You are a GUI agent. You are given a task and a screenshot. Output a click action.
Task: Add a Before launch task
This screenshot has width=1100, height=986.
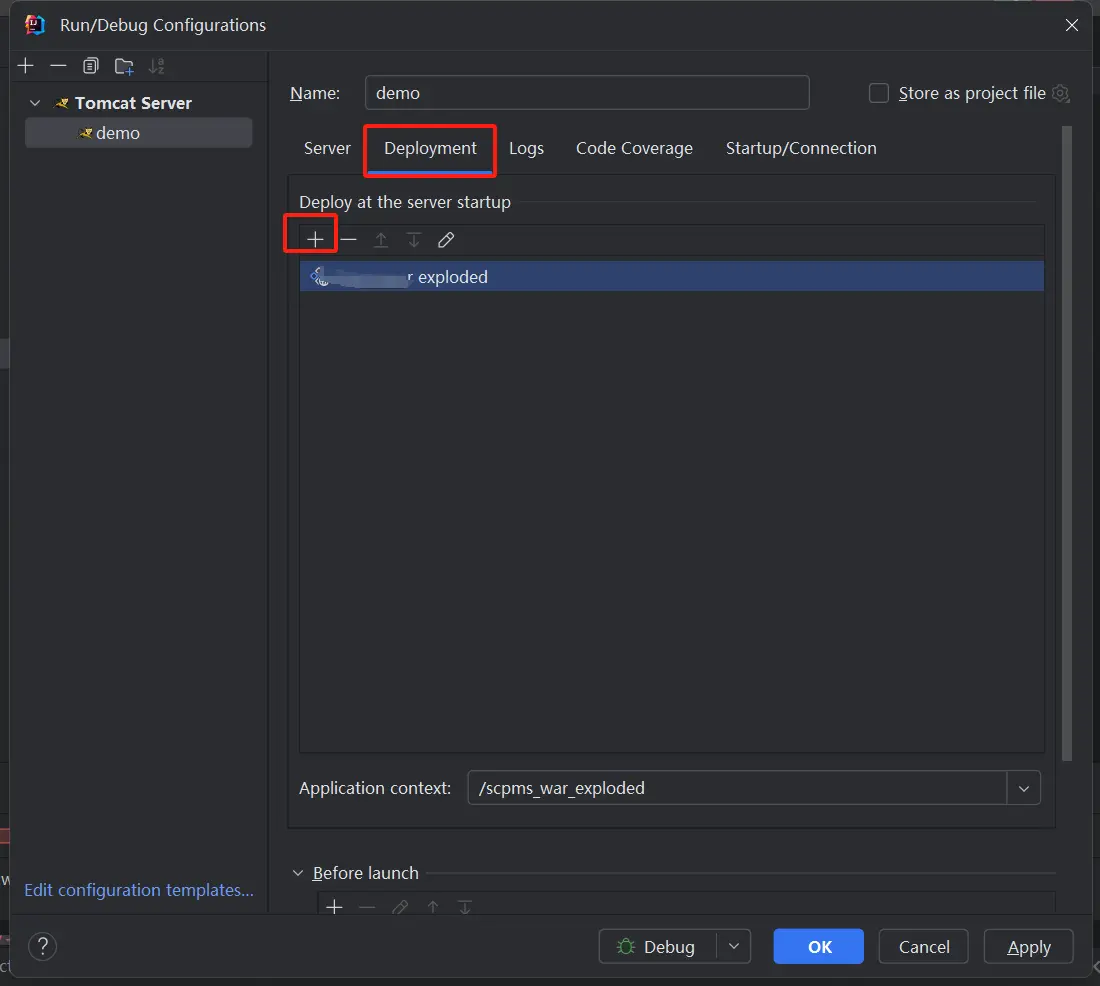(334, 906)
